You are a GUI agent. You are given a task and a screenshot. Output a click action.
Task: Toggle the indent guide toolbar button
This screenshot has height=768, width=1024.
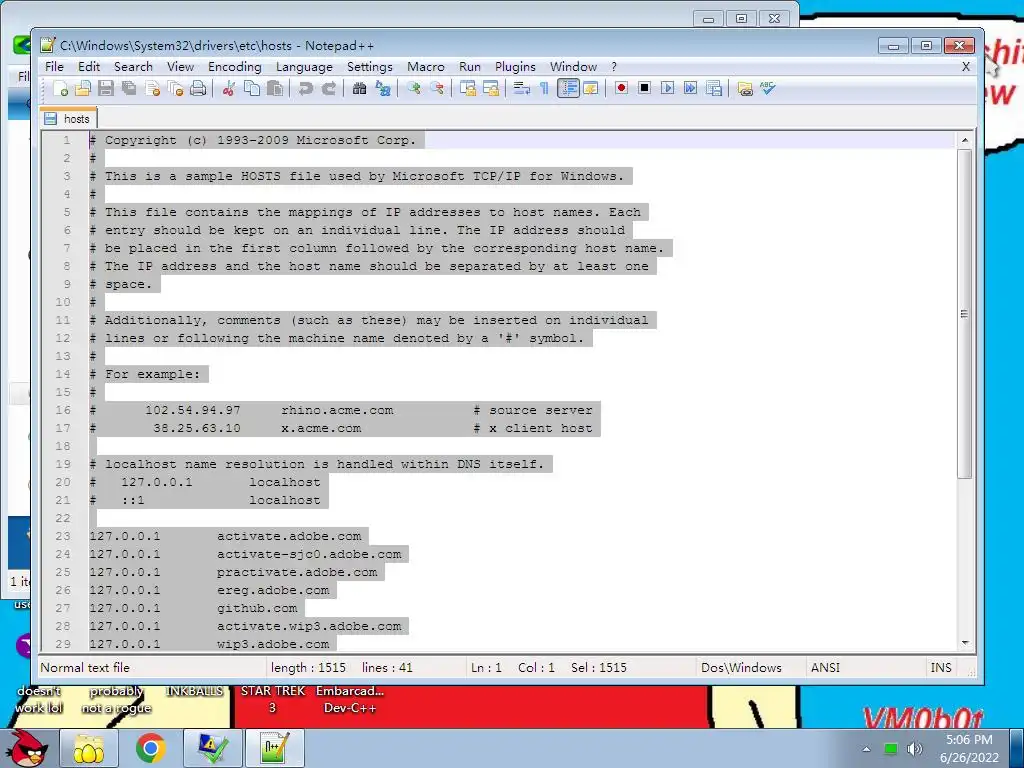click(x=568, y=88)
